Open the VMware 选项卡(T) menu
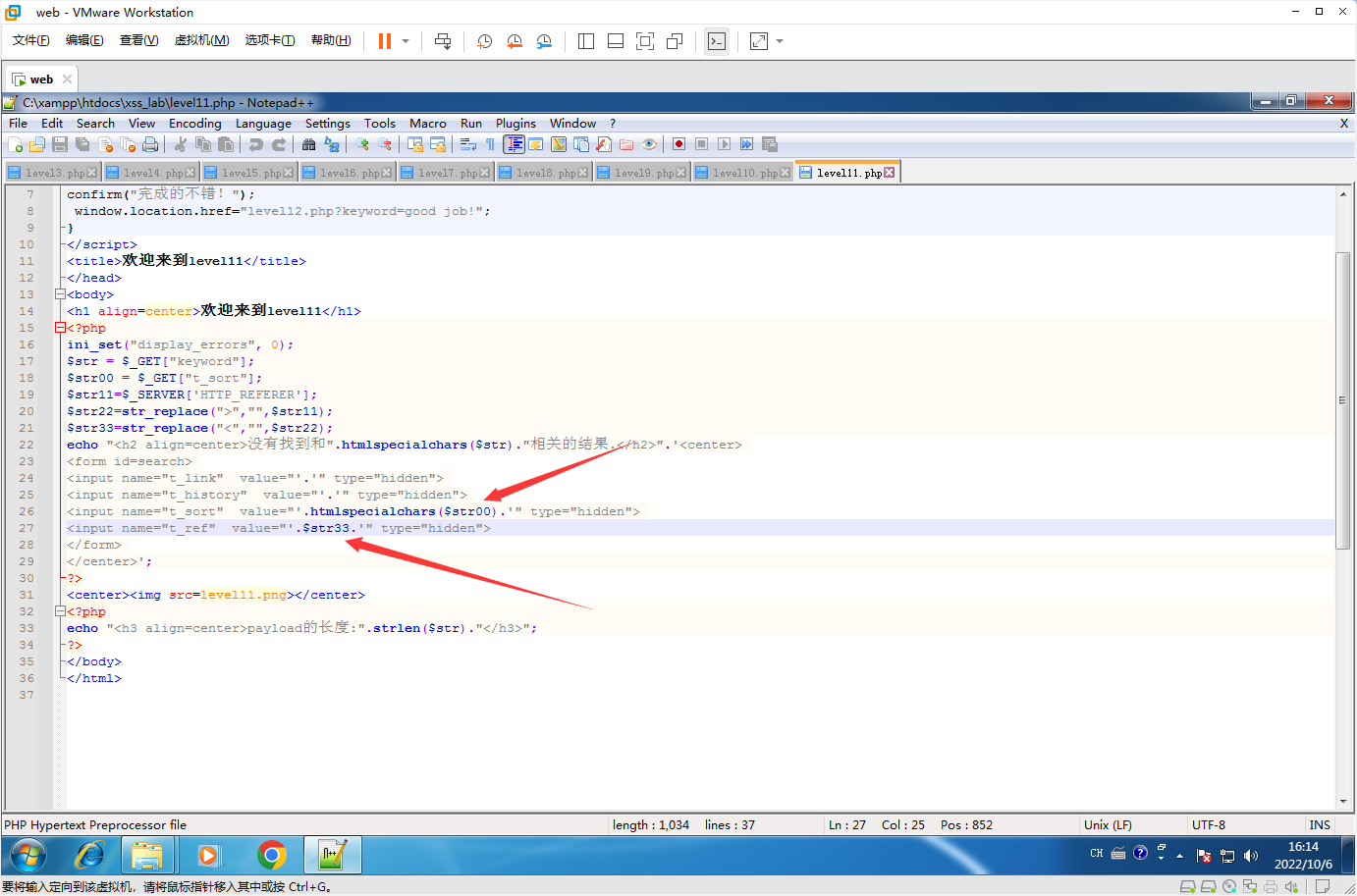The image size is (1357, 896). [270, 40]
